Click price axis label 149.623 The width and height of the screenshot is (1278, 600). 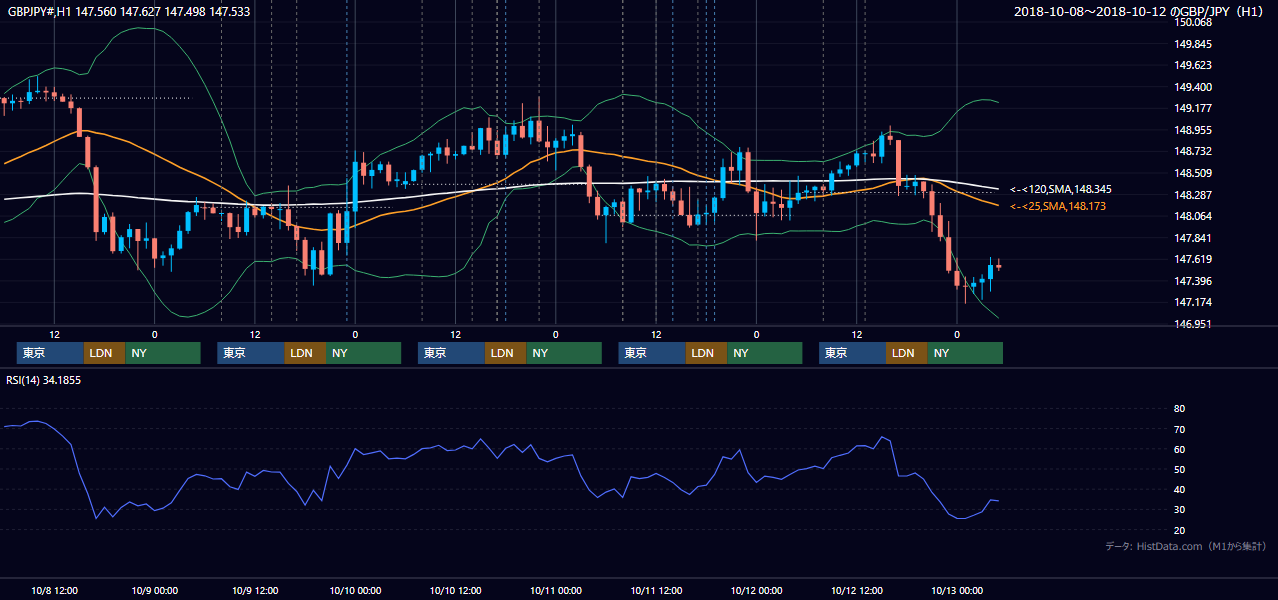pyautogui.click(x=1192, y=66)
